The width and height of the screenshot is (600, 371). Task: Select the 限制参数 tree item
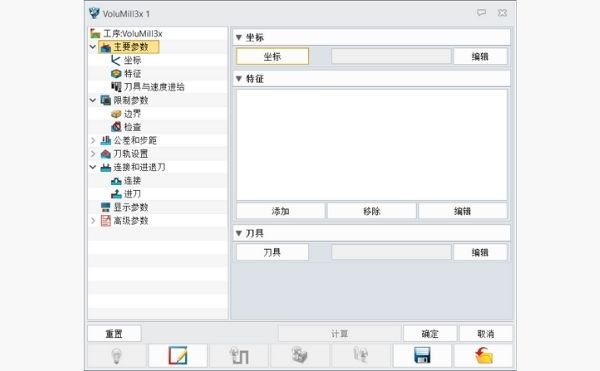point(124,100)
